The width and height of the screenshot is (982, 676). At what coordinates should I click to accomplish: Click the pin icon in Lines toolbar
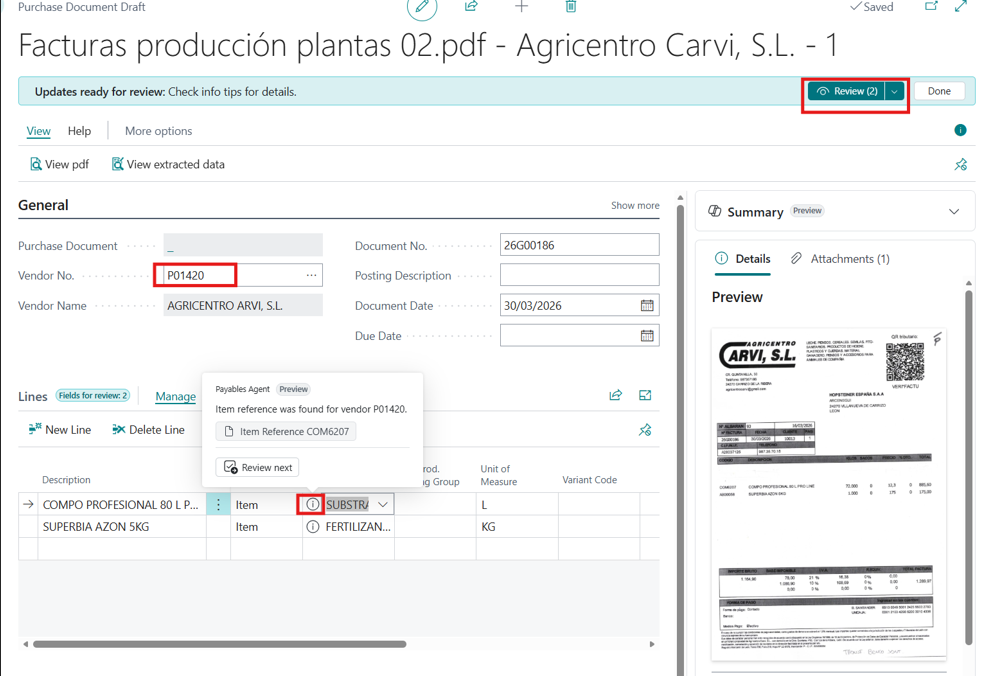[x=645, y=430]
